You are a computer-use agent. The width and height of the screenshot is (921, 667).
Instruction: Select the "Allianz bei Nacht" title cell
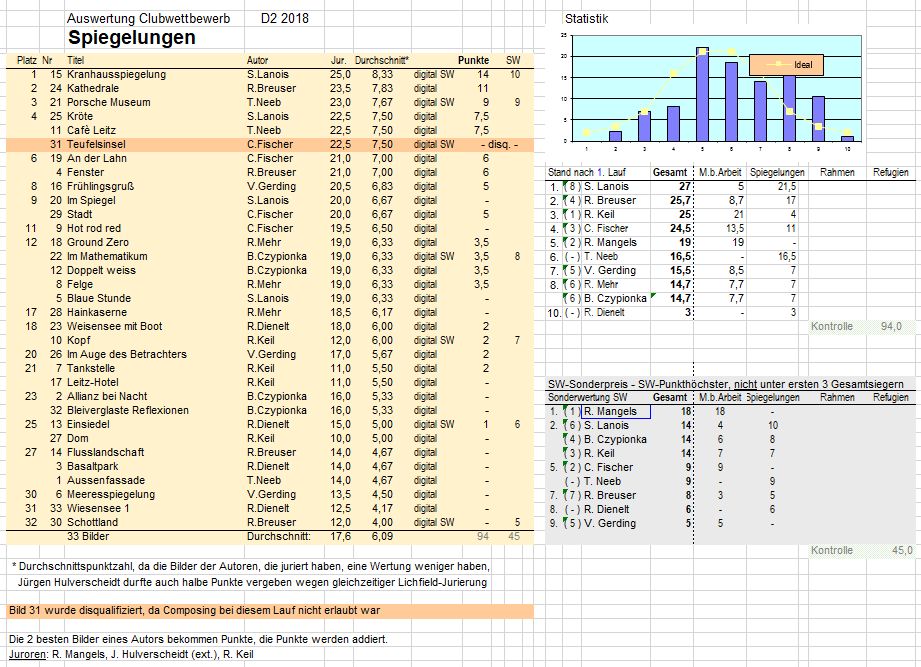pos(107,396)
